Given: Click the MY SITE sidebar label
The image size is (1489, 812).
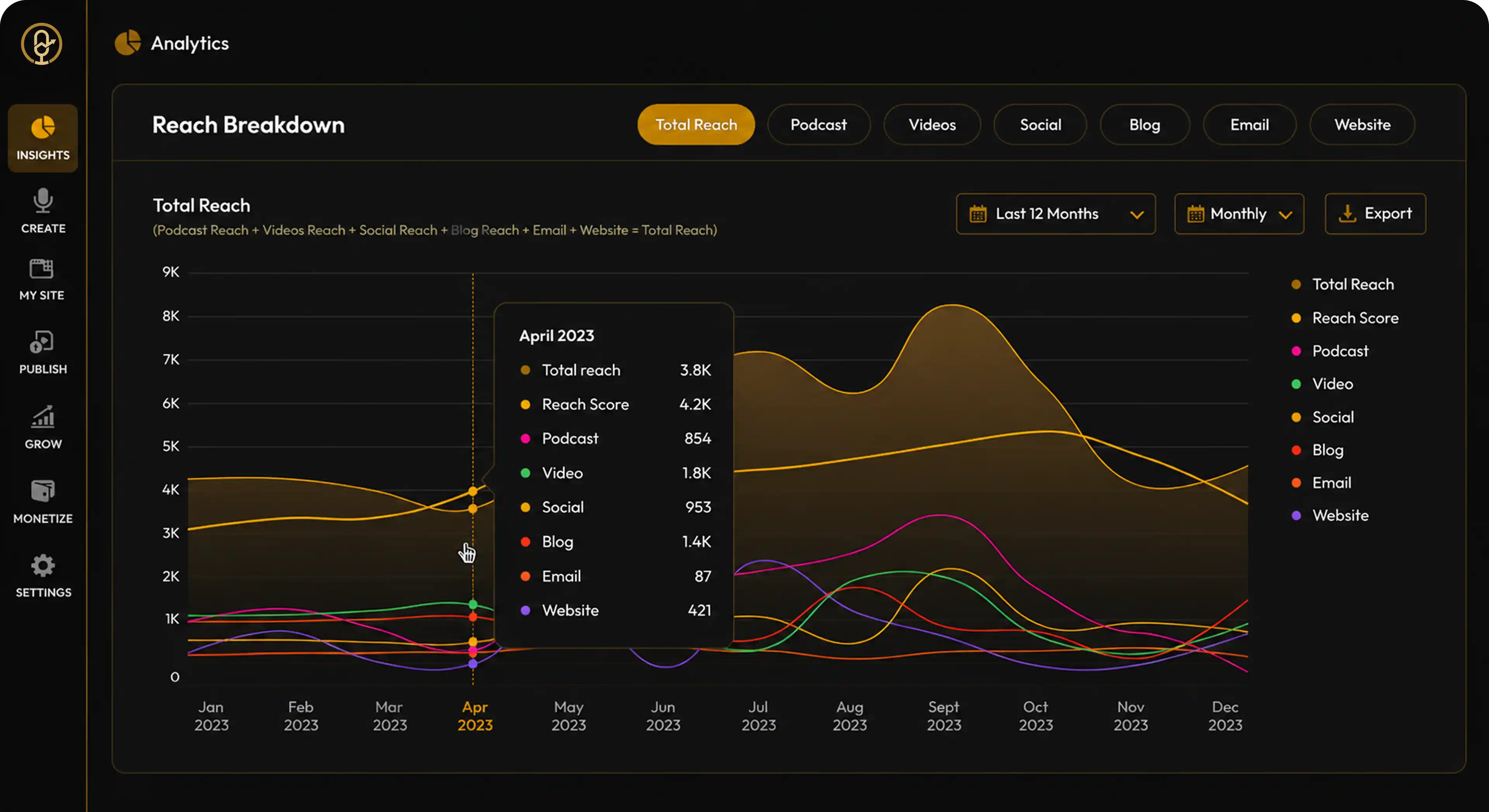Looking at the screenshot, I should (x=41, y=295).
